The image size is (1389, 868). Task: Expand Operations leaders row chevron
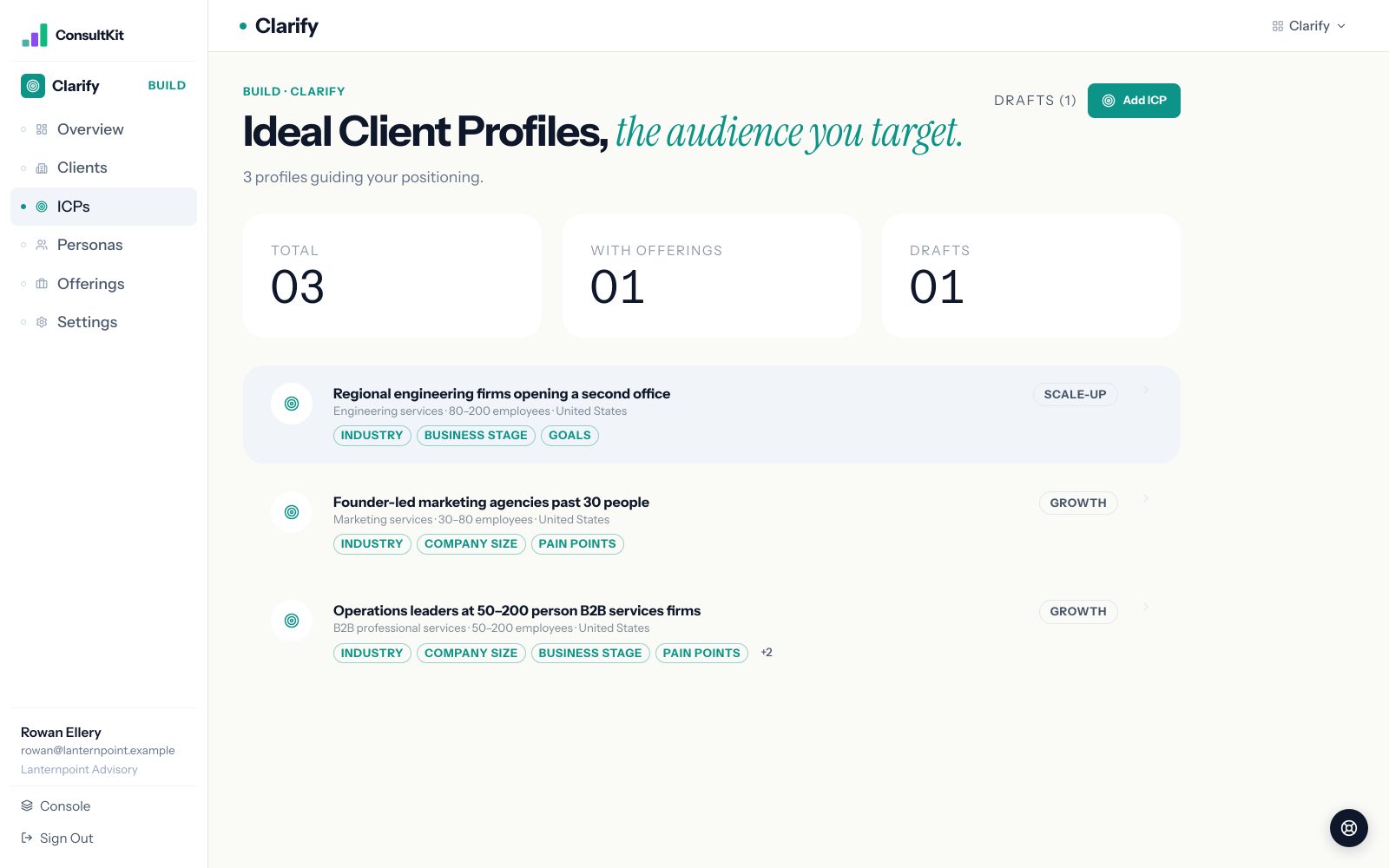[1146, 607]
